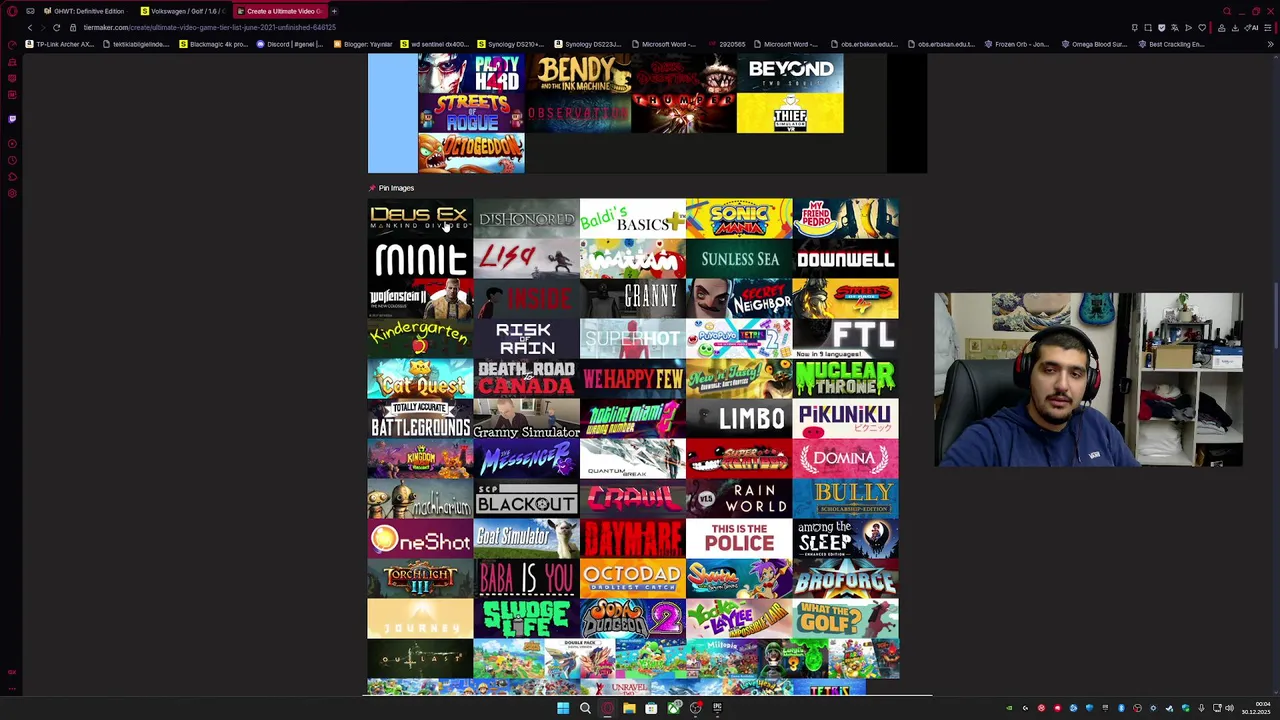Screen dimensions: 1280x720
Task: Click the Bluetooth tray icon
Action: 1121,708
